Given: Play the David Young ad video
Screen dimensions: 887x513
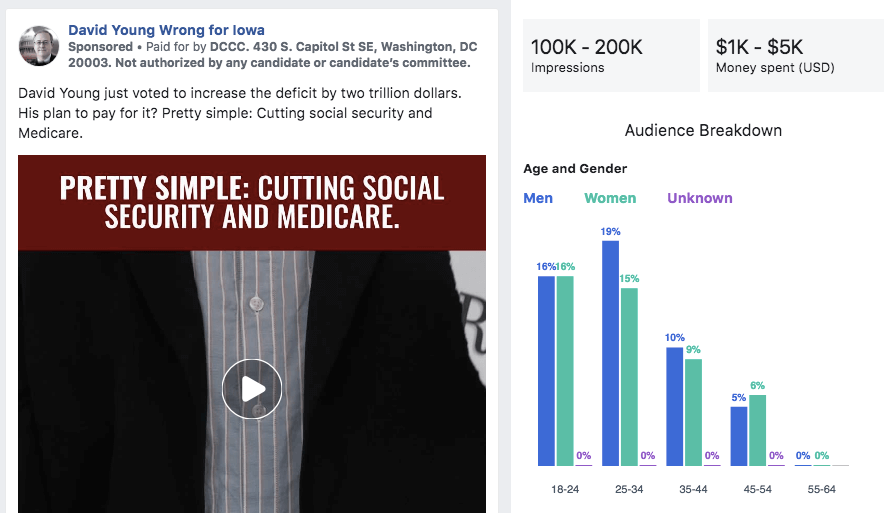Looking at the screenshot, I should 252,388.
